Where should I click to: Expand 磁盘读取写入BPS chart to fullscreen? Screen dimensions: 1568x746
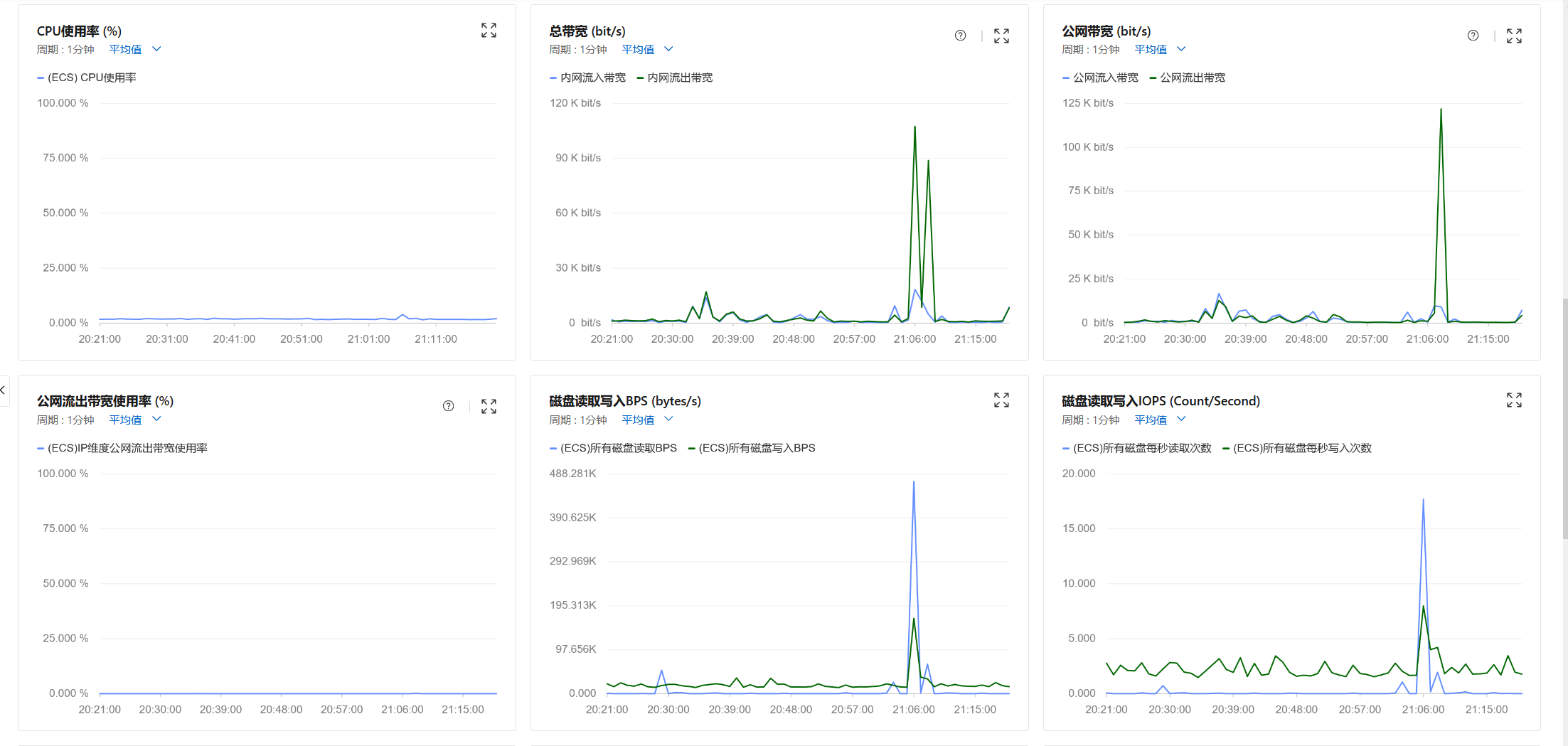tap(1001, 400)
